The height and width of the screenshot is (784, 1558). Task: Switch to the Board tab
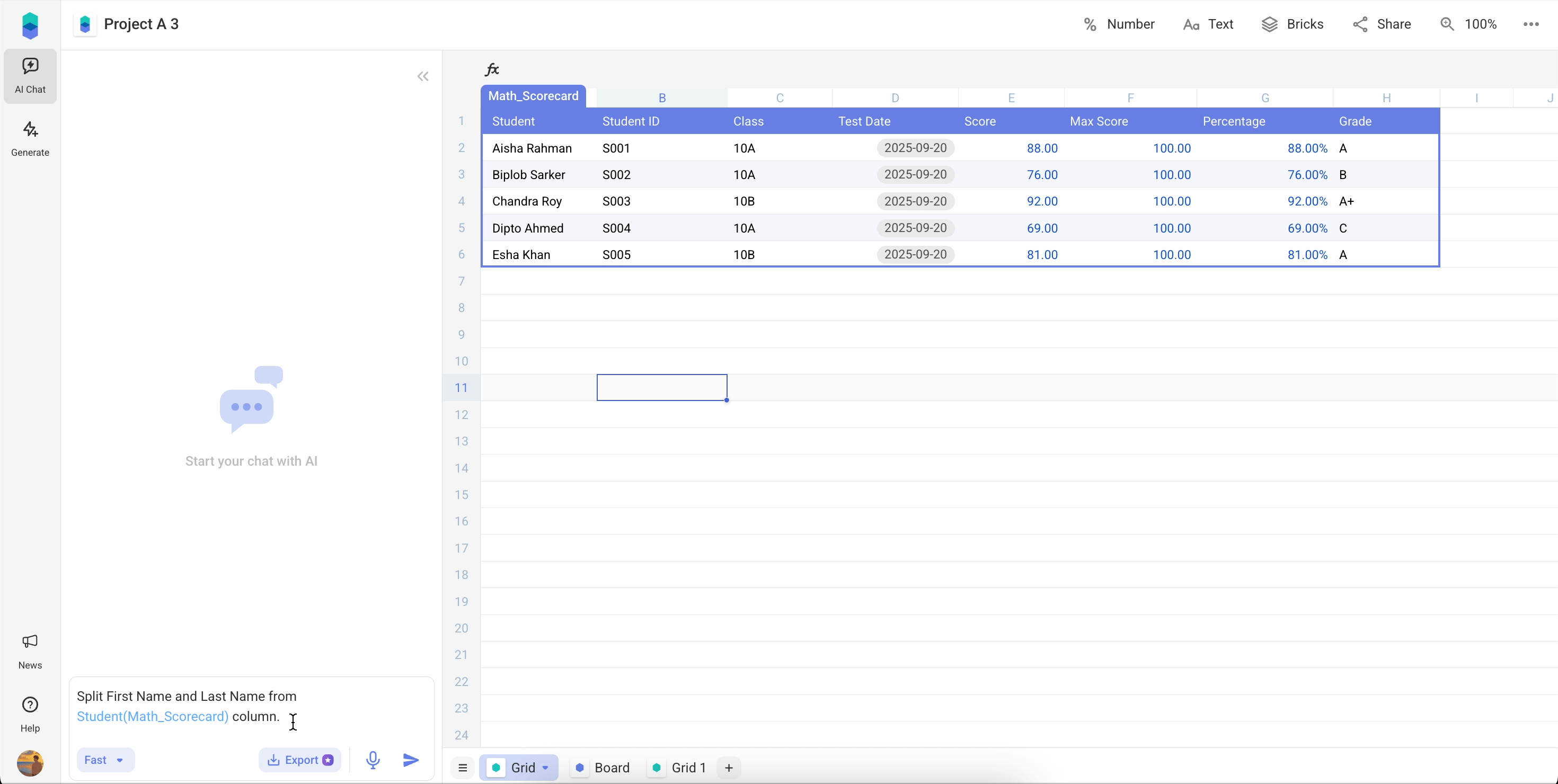point(602,768)
